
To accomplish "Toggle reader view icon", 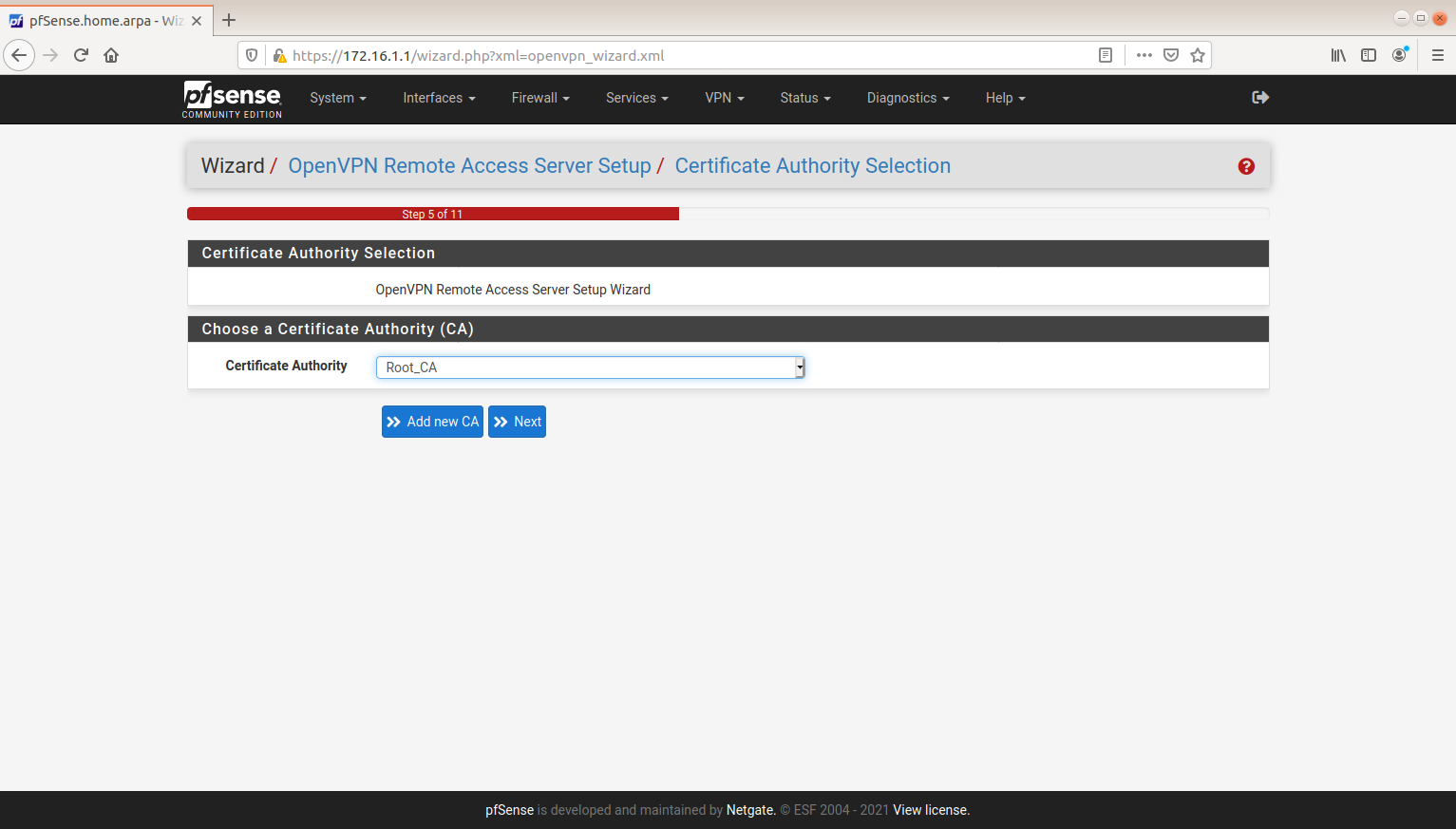I will click(x=1106, y=55).
